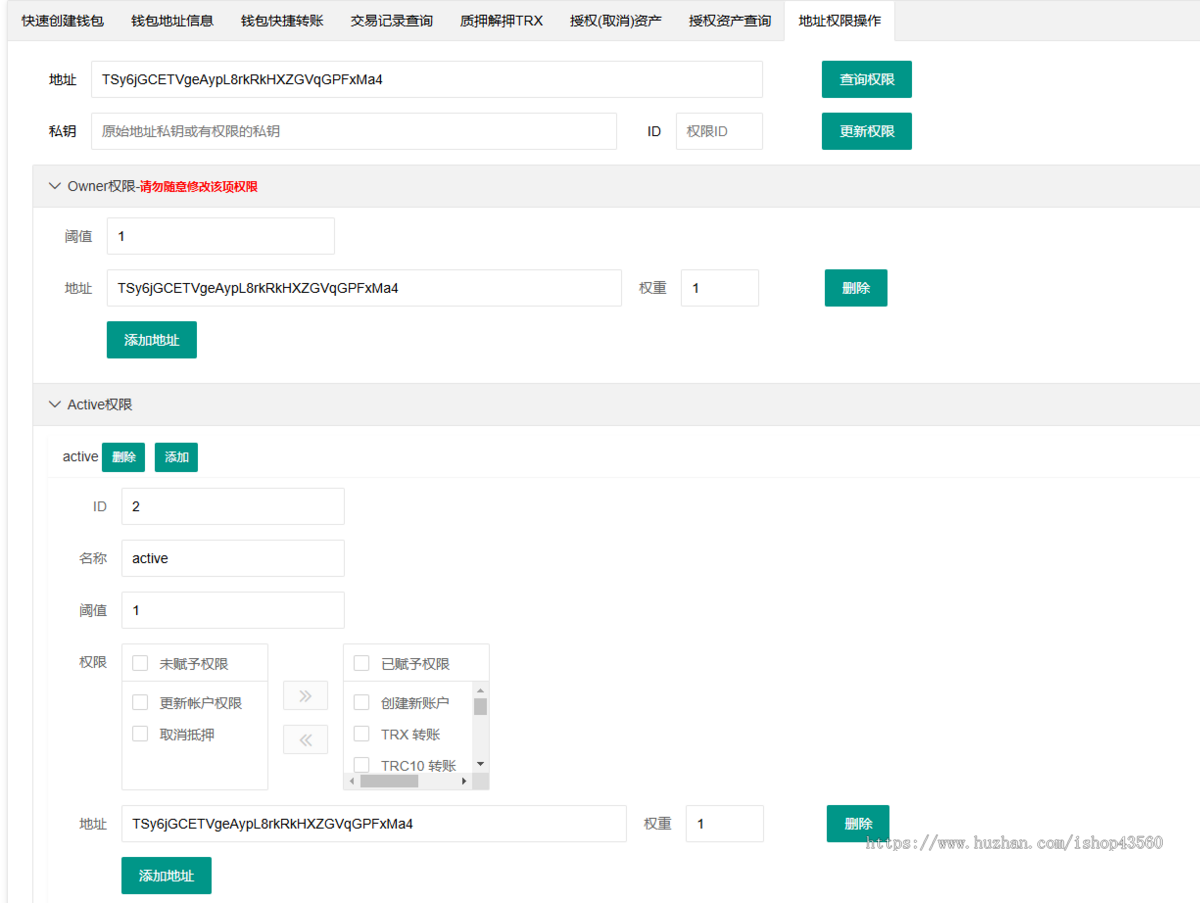
Task: Focus the 权限ID input field
Action: coord(719,131)
